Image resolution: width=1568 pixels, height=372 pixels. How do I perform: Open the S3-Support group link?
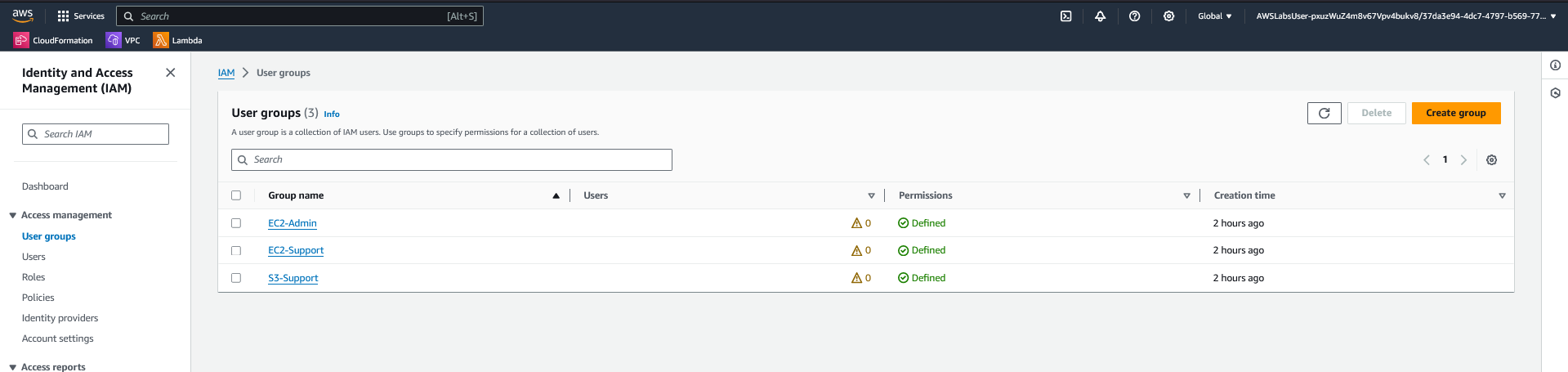(x=293, y=278)
